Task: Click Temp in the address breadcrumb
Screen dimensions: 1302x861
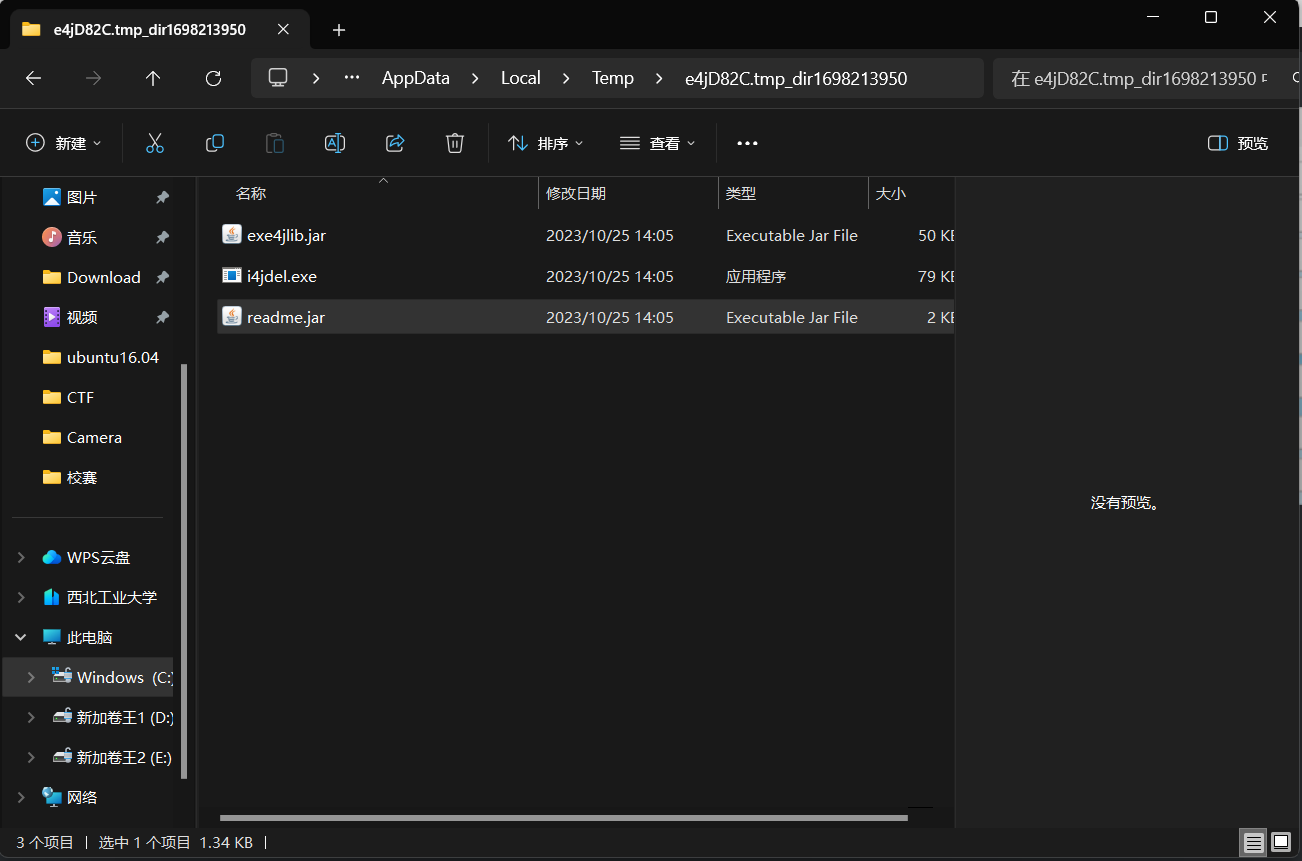Action: tap(613, 78)
